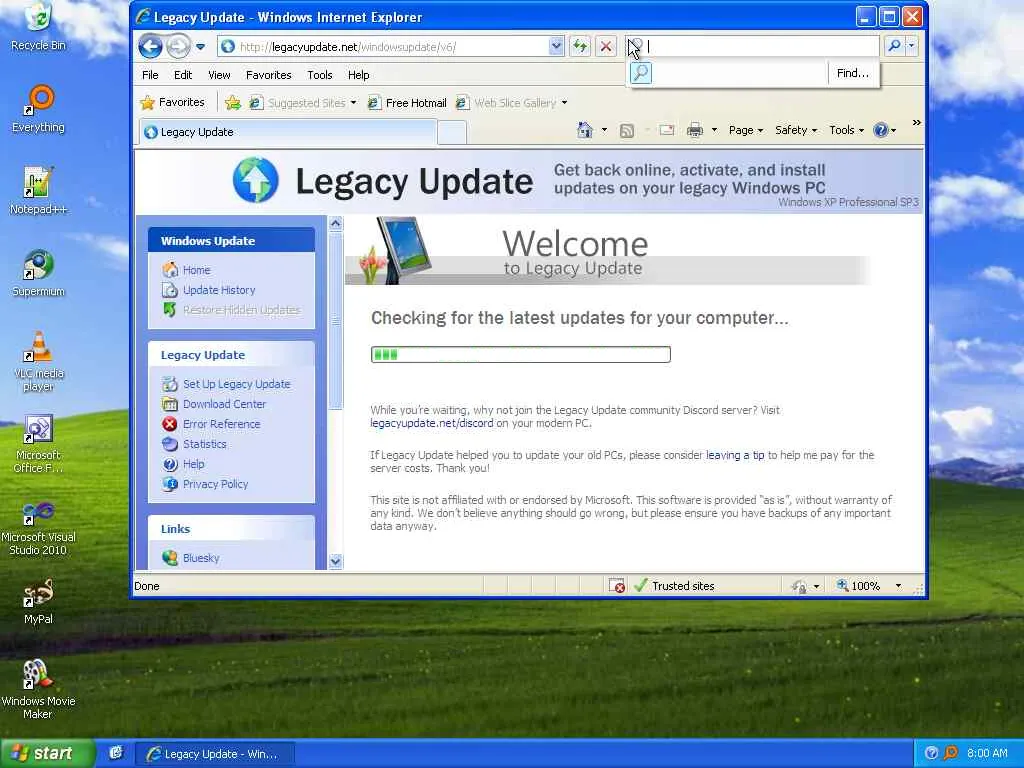1024x768 pixels.
Task: Open the Help menu in menu bar
Action: (359, 75)
